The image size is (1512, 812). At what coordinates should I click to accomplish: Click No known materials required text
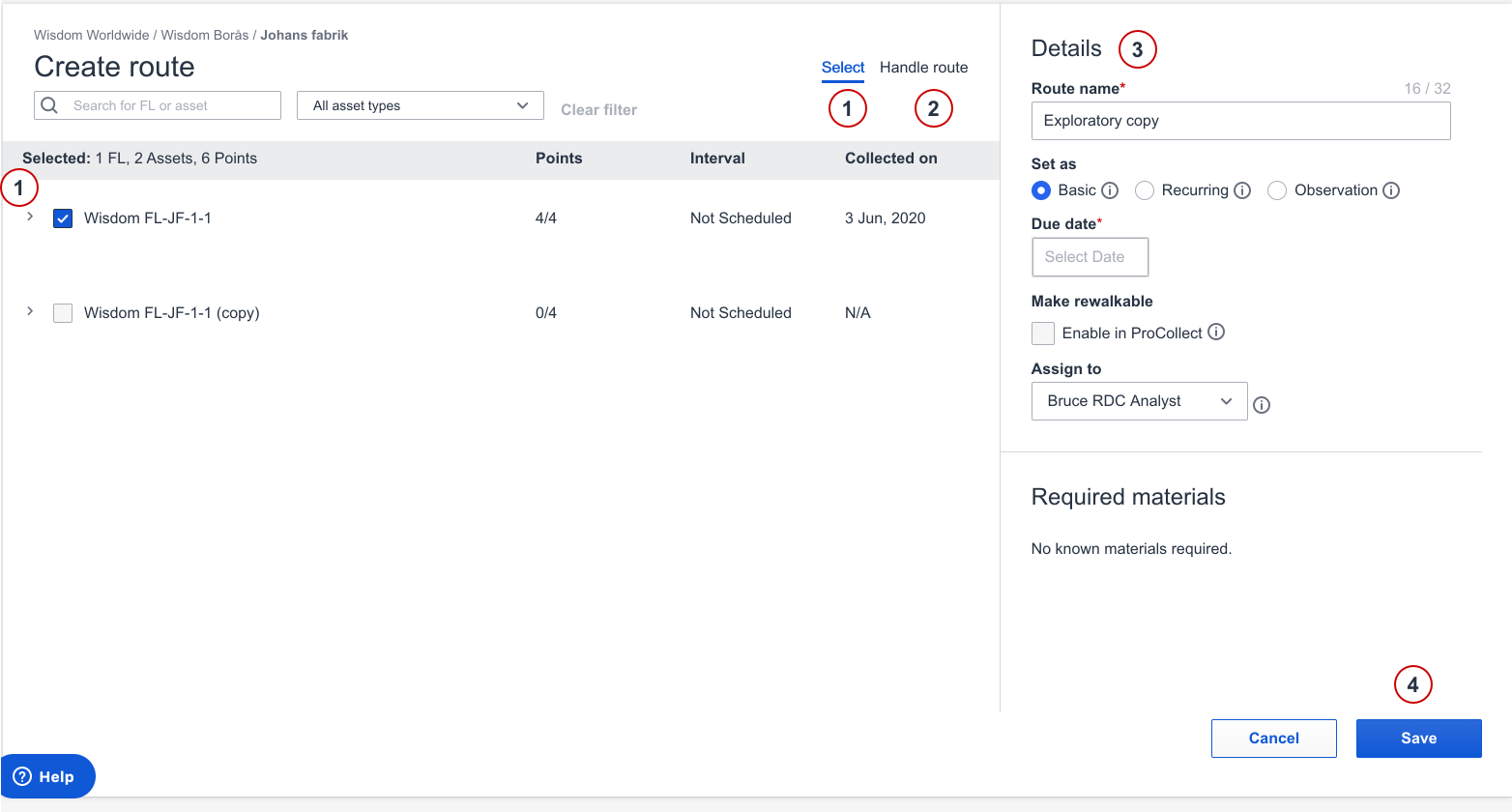point(1131,549)
